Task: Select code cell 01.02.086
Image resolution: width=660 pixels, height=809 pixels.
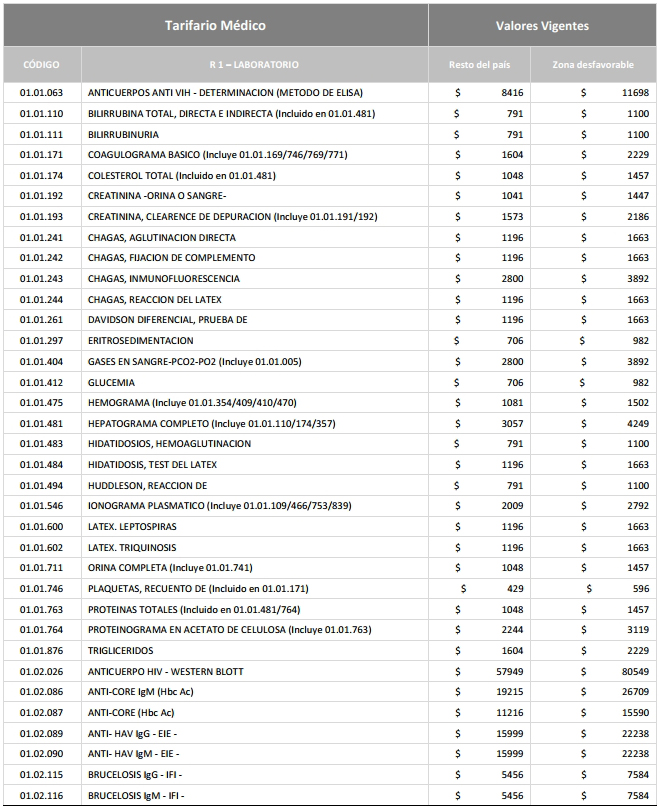Action: (x=41, y=692)
